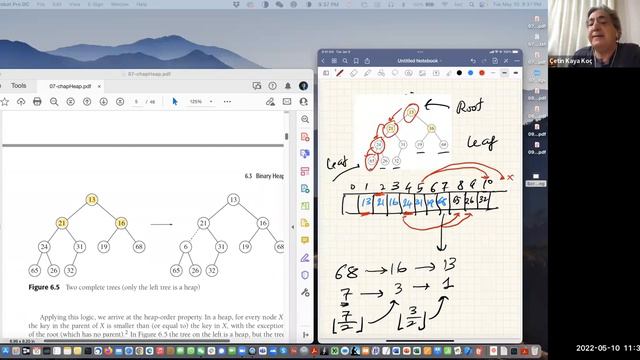Open the Protect shield tool in right pane
The height and width of the screenshot is (360, 640).
click(305, 275)
